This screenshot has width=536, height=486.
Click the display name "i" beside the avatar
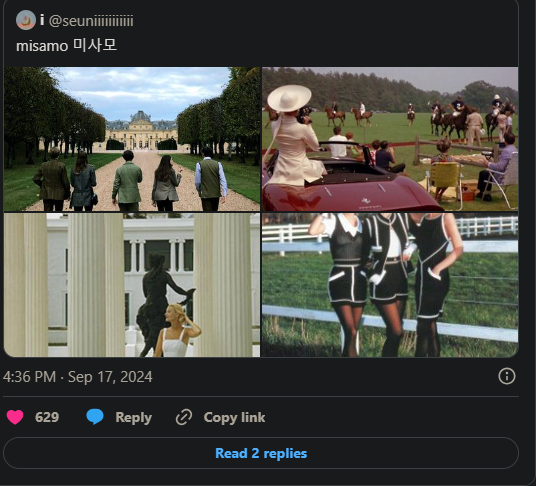42,20
